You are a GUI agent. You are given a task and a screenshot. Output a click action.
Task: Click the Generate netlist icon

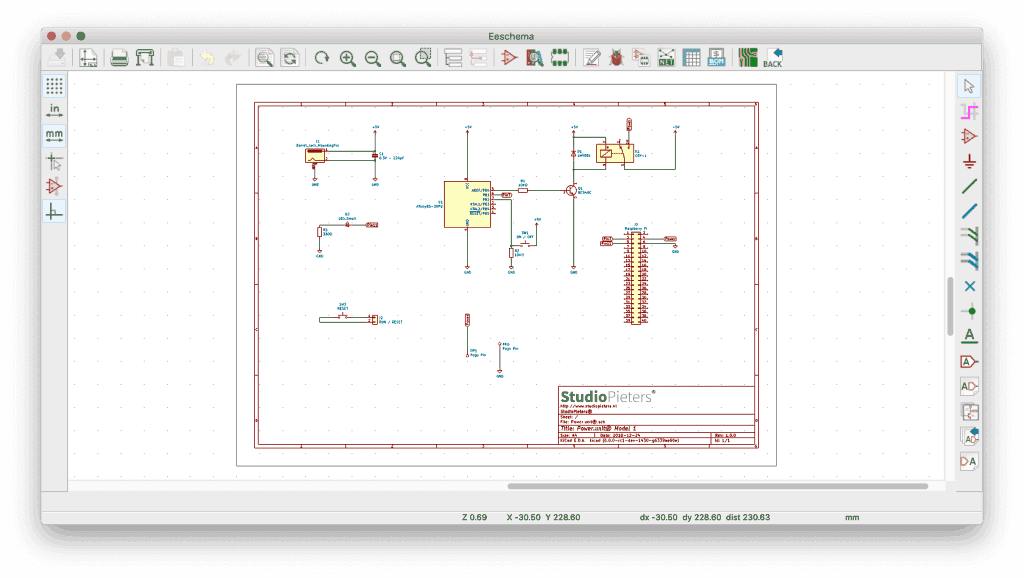[666, 58]
